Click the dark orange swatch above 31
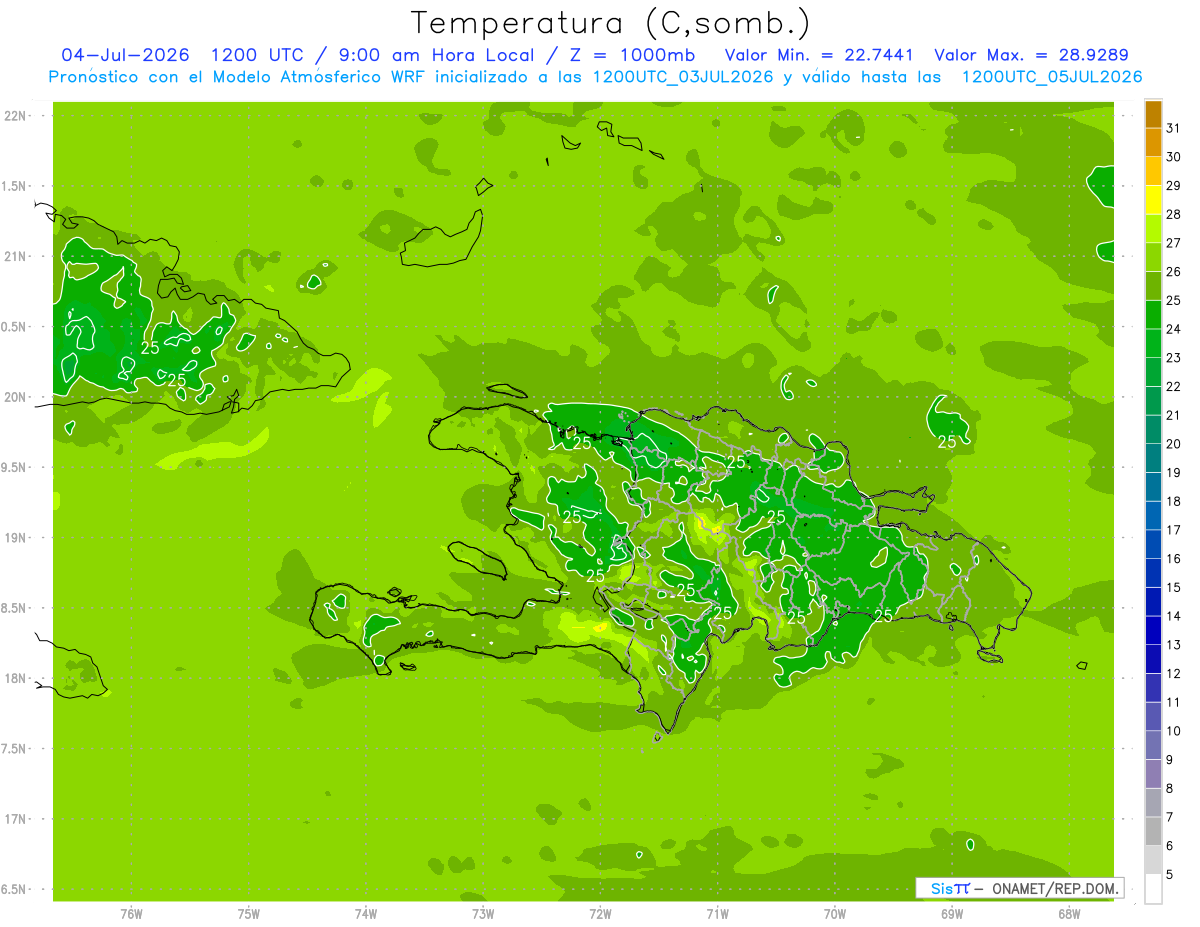The height and width of the screenshot is (927, 1200). [x=1154, y=115]
